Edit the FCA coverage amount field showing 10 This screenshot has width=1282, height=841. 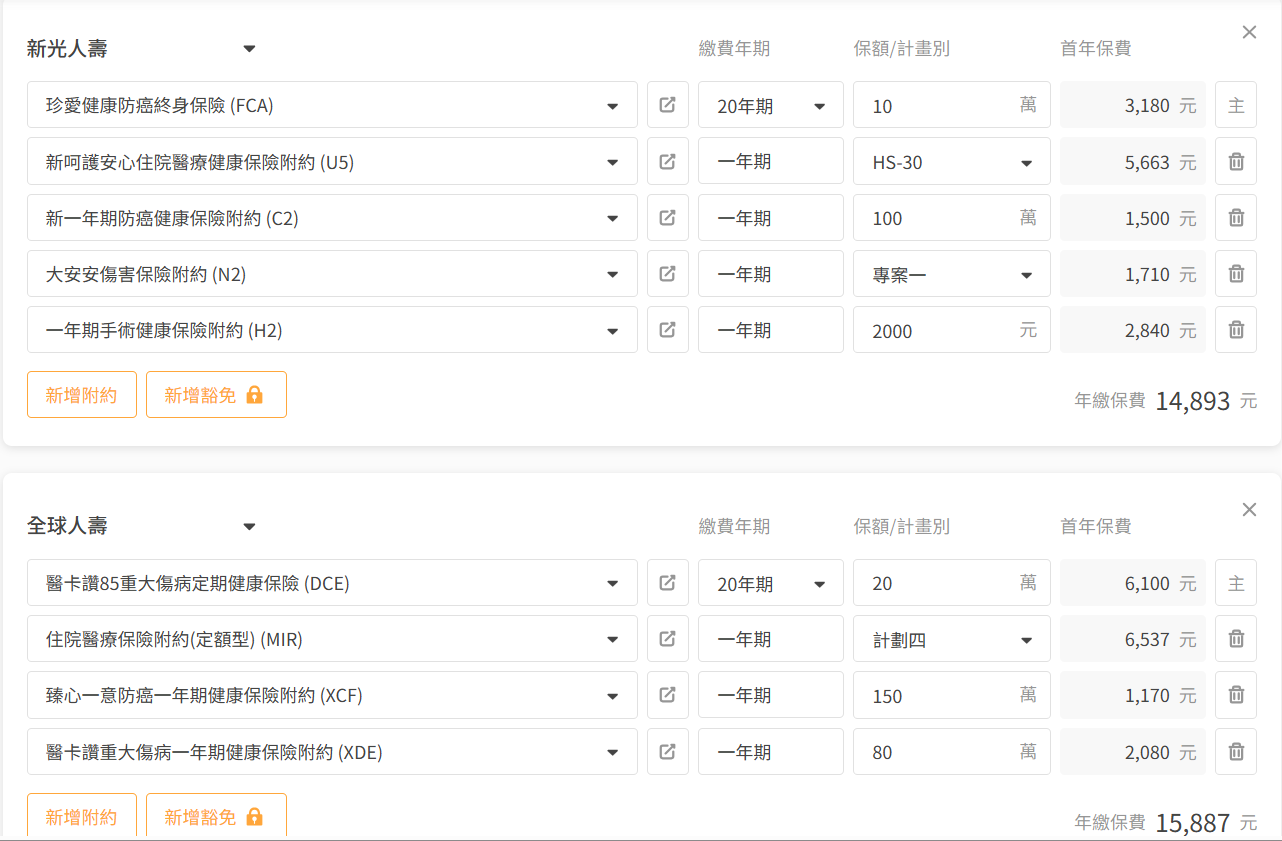coord(952,105)
